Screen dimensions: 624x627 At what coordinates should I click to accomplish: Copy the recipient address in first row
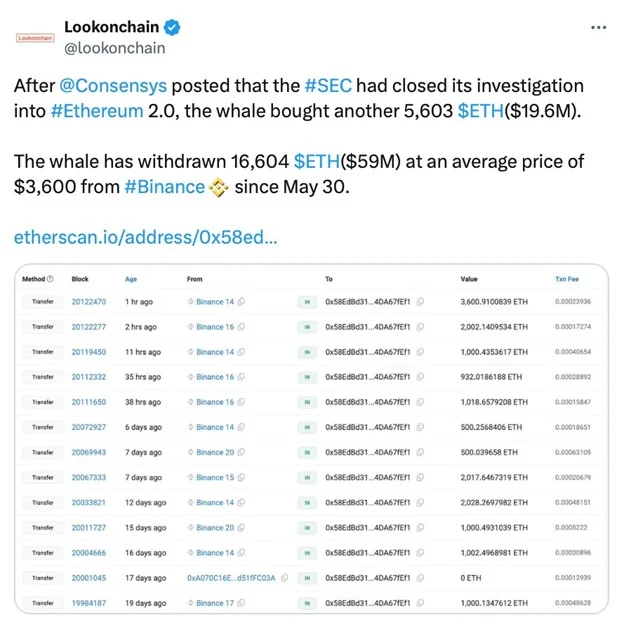(x=420, y=302)
